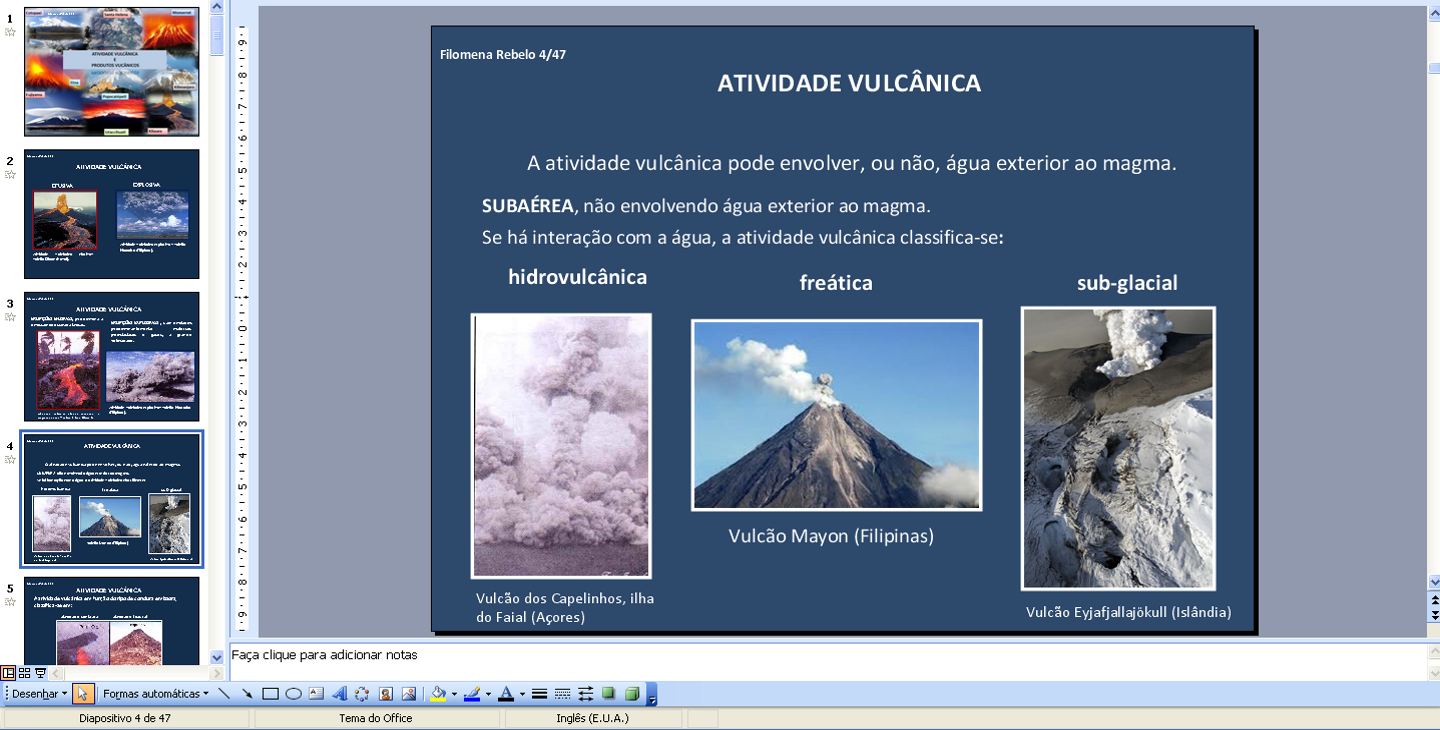1440x730 pixels.
Task: Click slide panel scrollbar down arrow
Action: coord(217,657)
